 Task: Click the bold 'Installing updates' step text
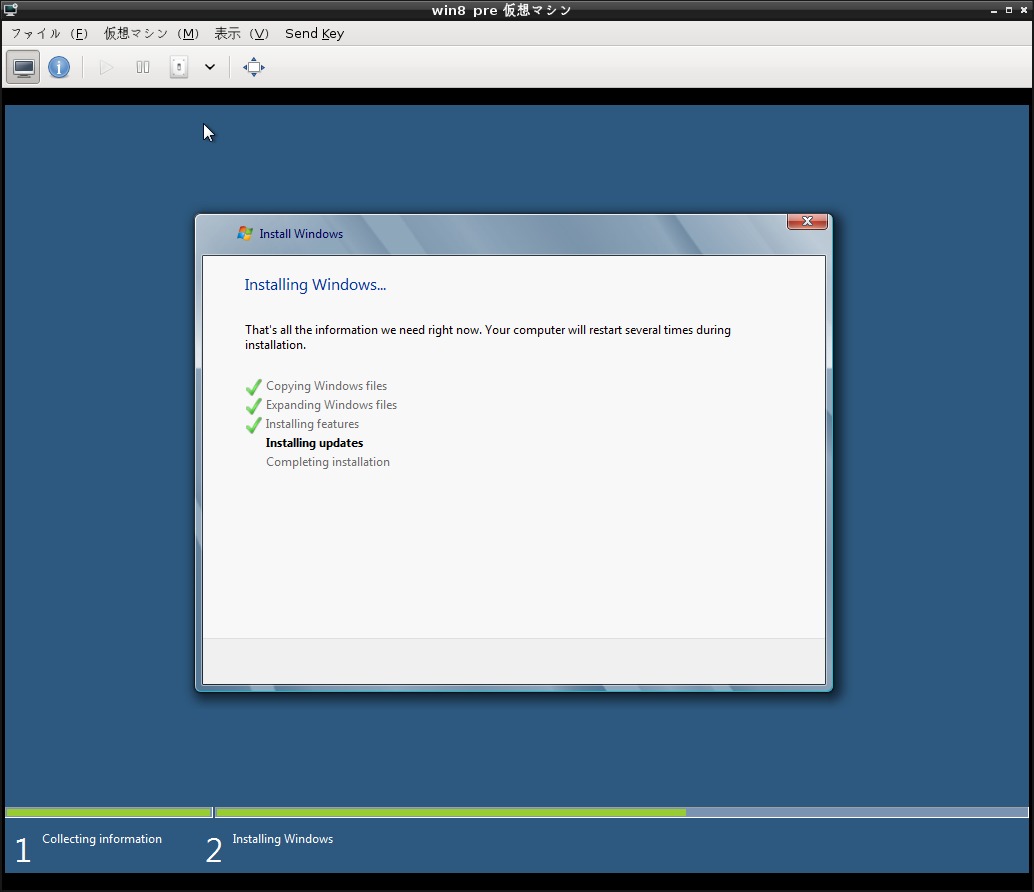click(x=315, y=443)
